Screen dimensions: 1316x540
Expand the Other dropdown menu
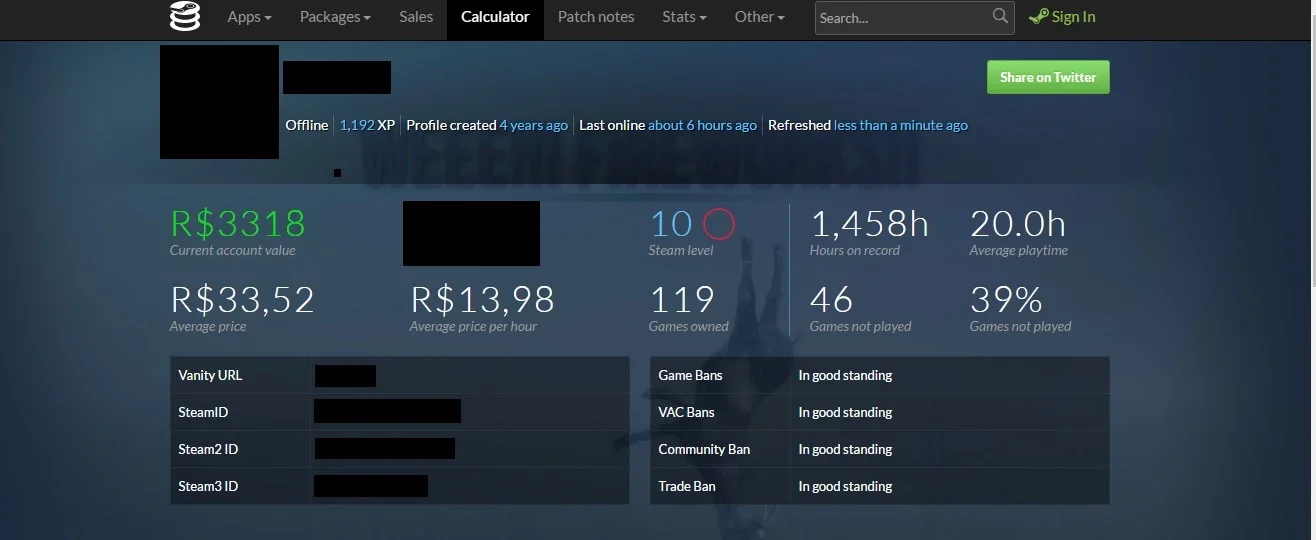pos(759,17)
